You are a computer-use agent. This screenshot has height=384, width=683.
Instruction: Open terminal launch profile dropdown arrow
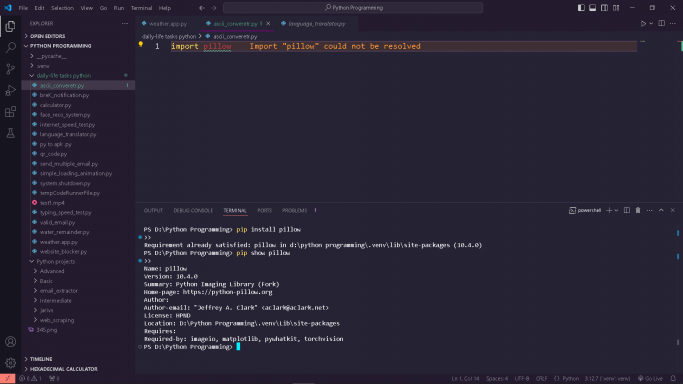[x=616, y=210]
